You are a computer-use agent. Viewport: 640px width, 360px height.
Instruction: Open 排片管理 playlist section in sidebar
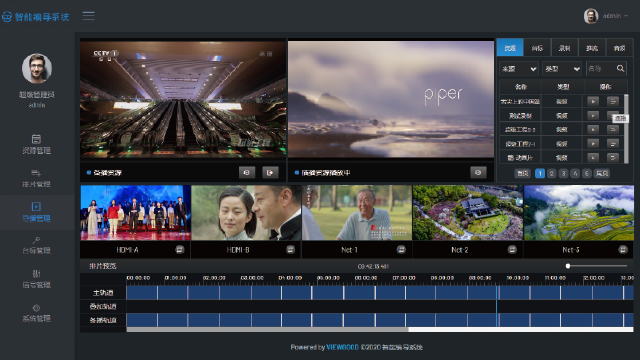(x=36, y=178)
